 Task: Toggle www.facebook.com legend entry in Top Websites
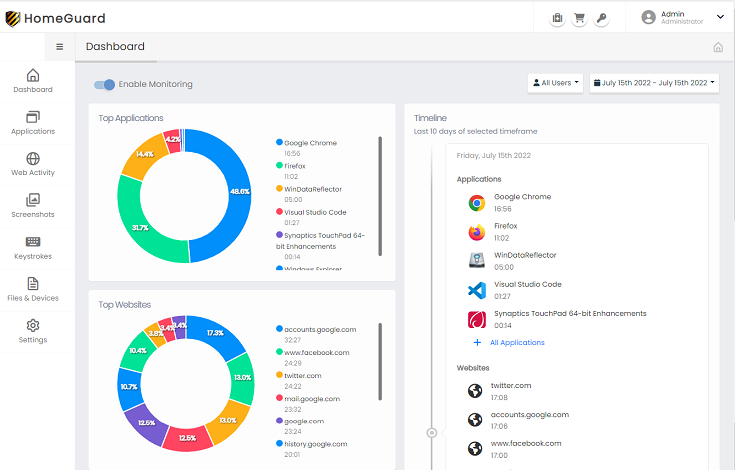click(313, 352)
